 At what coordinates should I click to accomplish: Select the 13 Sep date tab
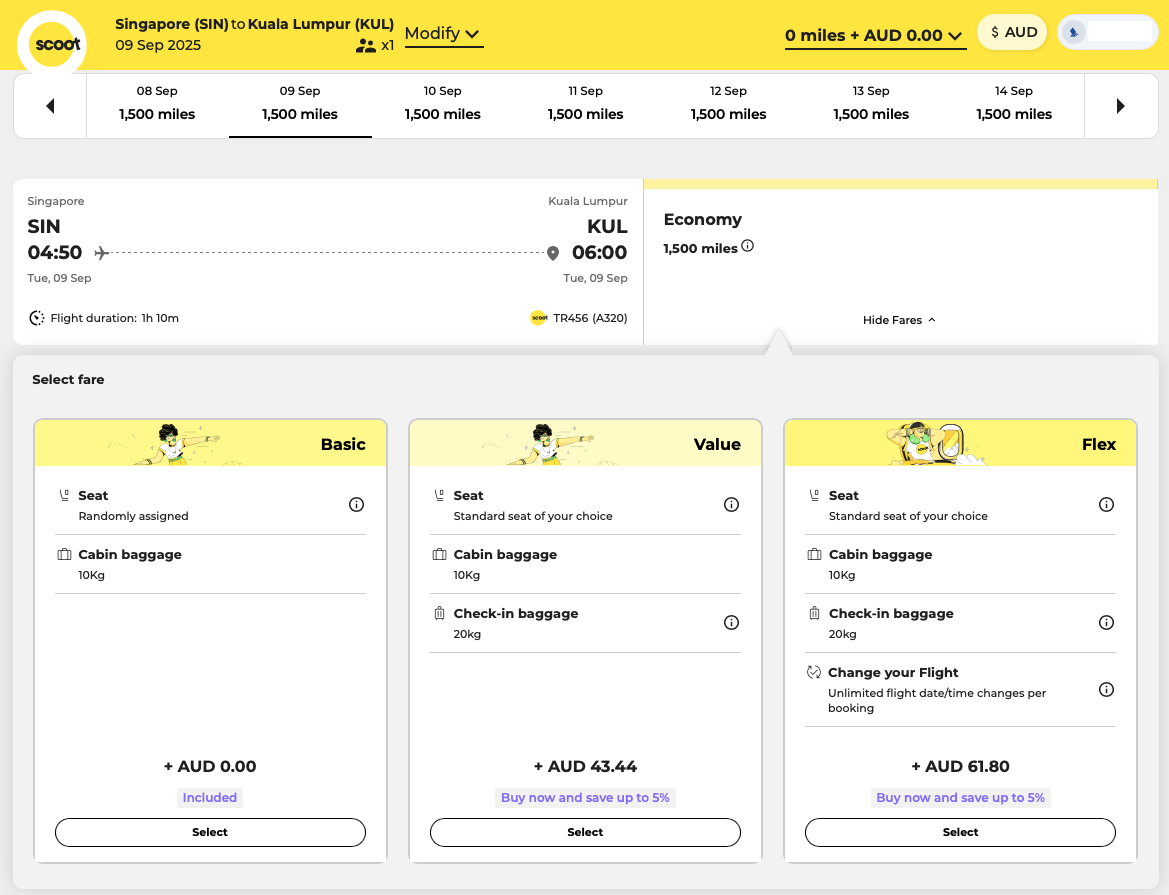coord(871,105)
